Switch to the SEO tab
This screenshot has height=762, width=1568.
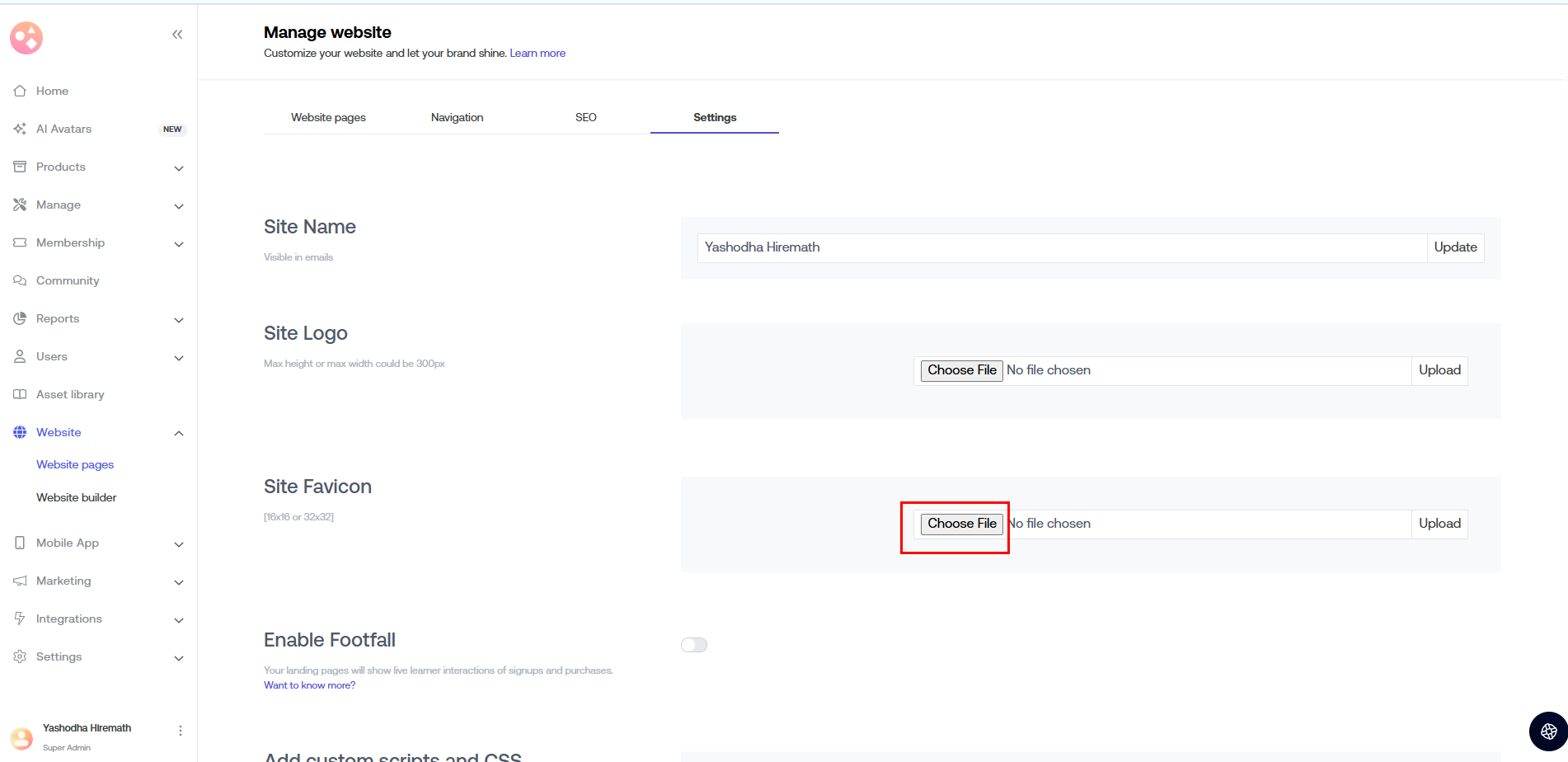[585, 117]
